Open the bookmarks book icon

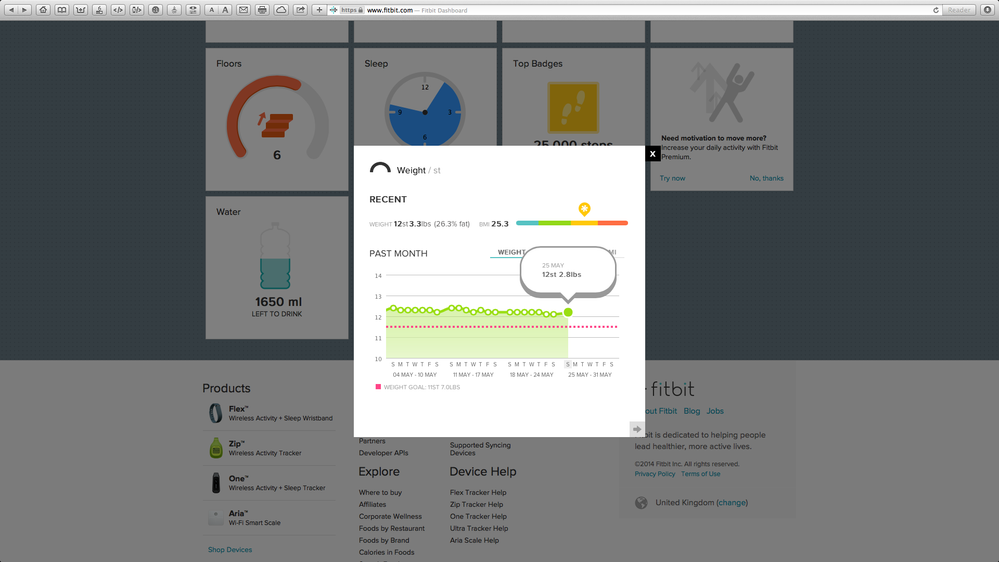62,10
